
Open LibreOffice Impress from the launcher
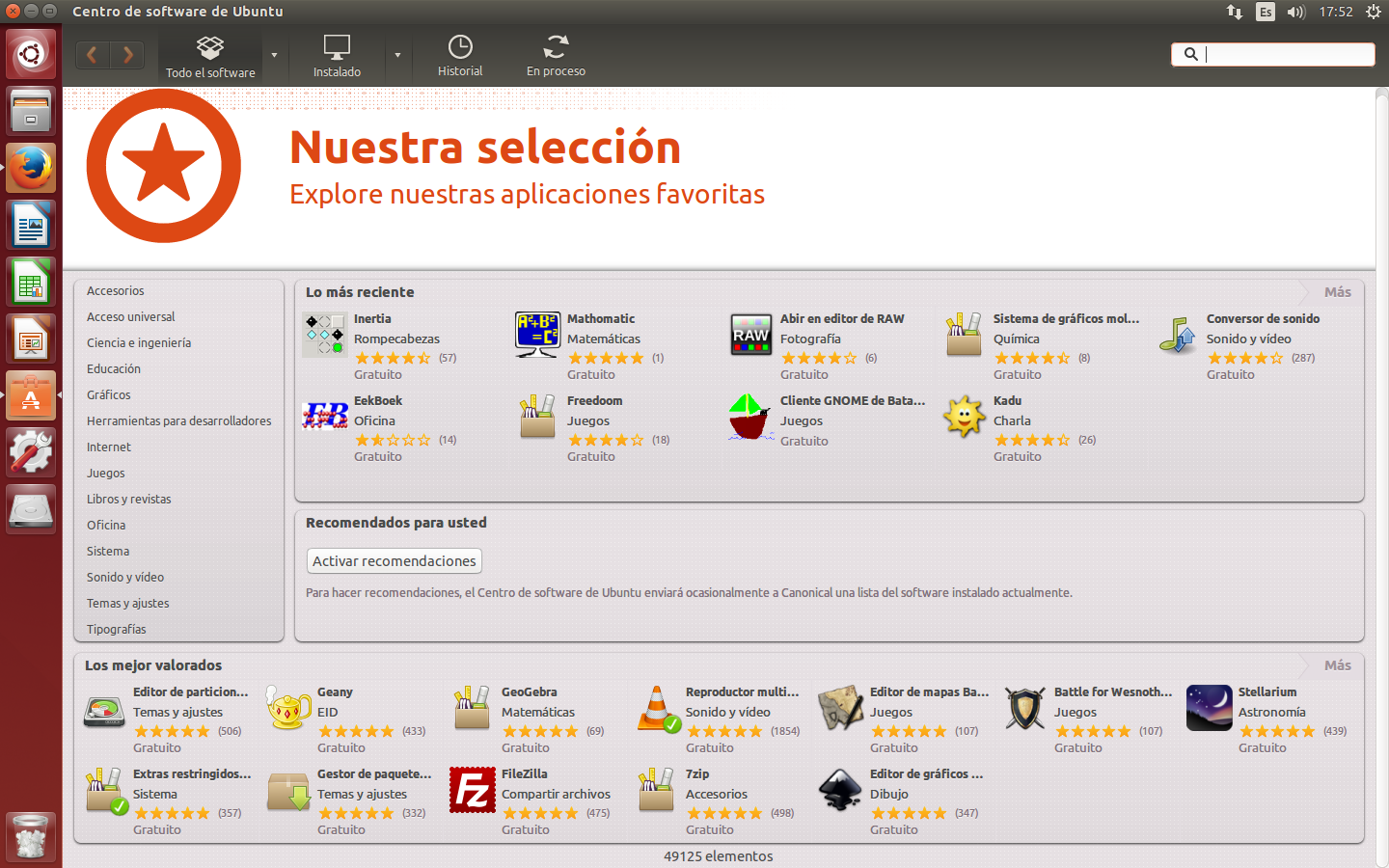point(31,339)
